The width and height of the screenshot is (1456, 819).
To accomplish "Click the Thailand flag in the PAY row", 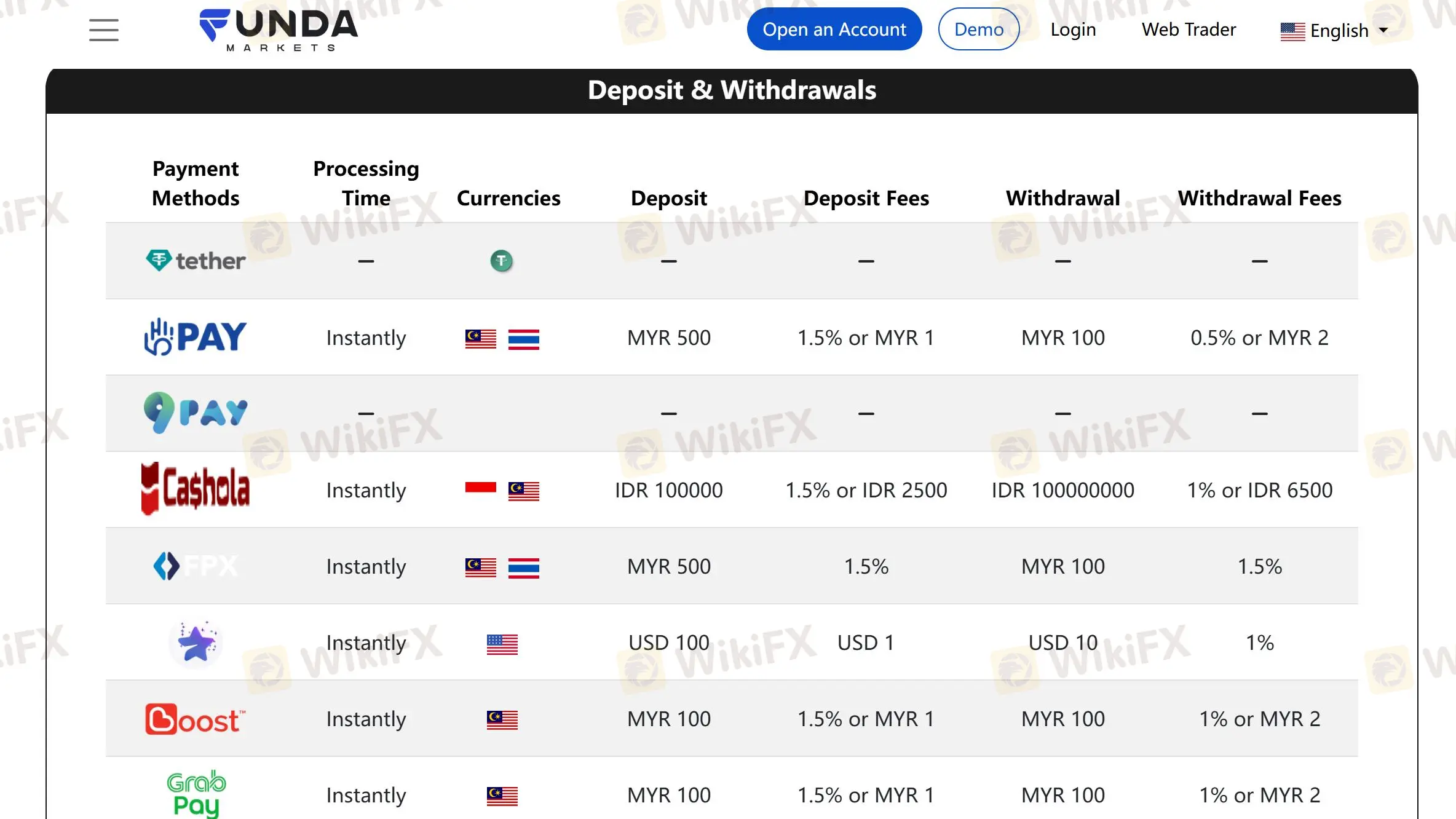I will pos(524,339).
